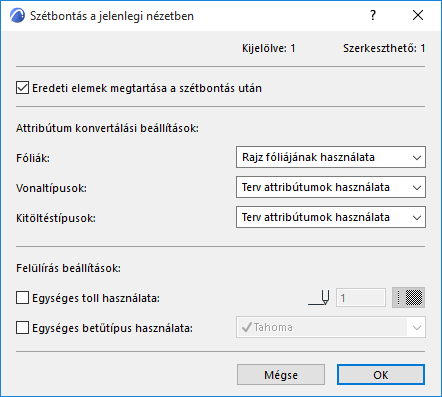The height and width of the screenshot is (397, 442).
Task: Click the pen icon beside pen number
Action: (x=319, y=298)
